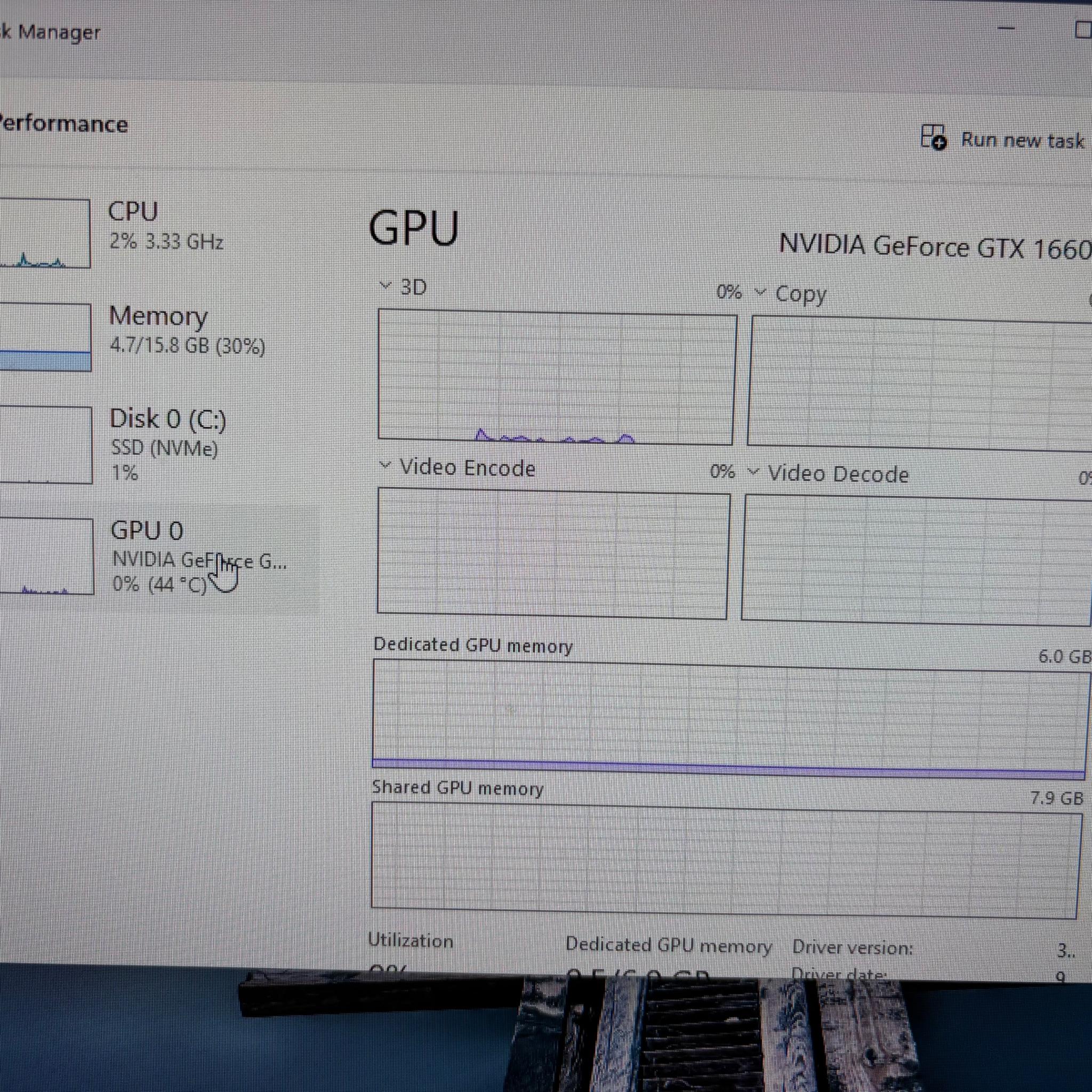The image size is (1092, 1092).
Task: Open the Copy engine dropdown chevron
Action: tap(760, 292)
